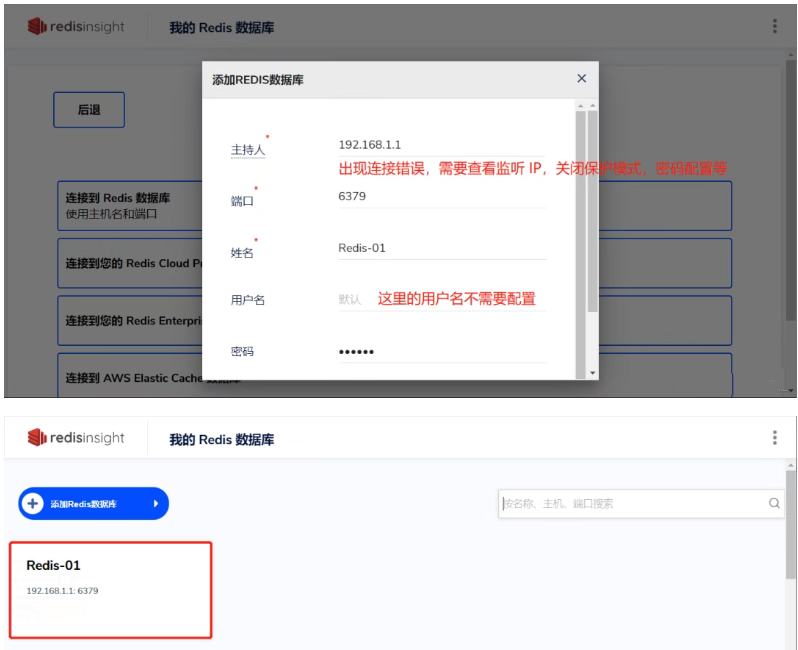This screenshot has width=798, height=650.
Task: Click the database search box
Action: pos(641,503)
